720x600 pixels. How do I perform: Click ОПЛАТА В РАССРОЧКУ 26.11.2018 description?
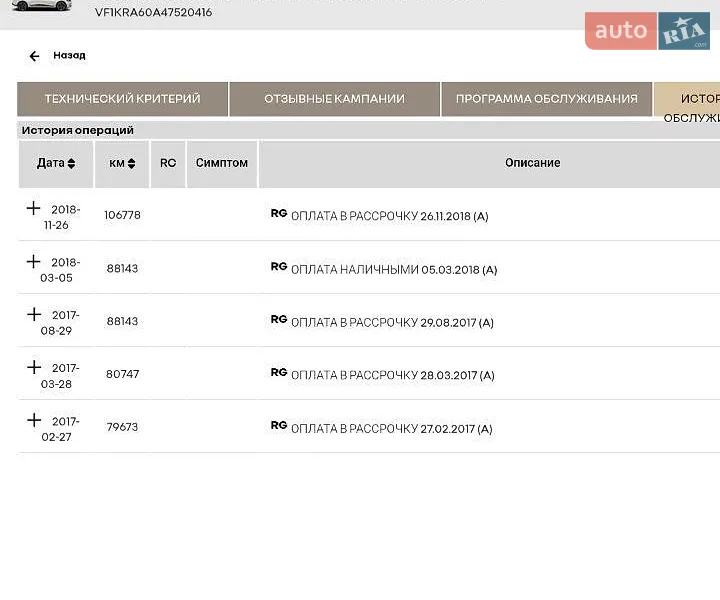point(389,216)
